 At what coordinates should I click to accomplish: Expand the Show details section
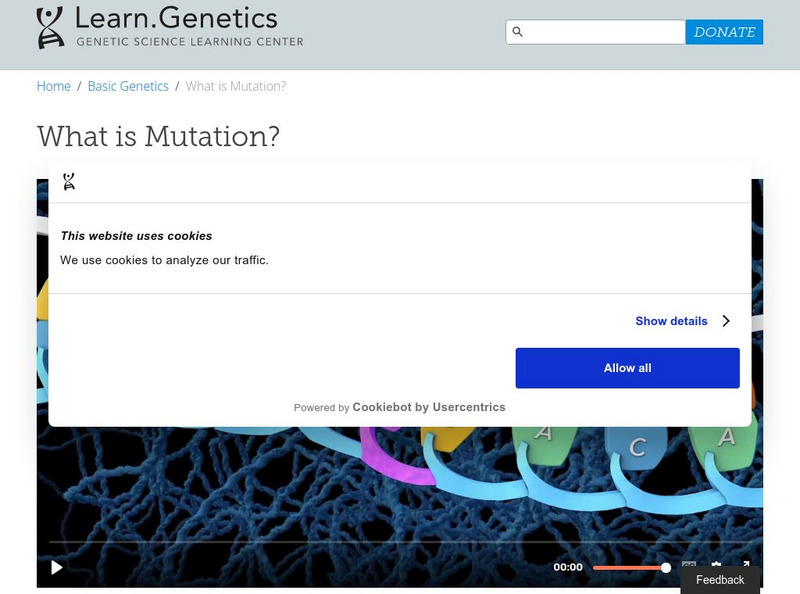[671, 321]
